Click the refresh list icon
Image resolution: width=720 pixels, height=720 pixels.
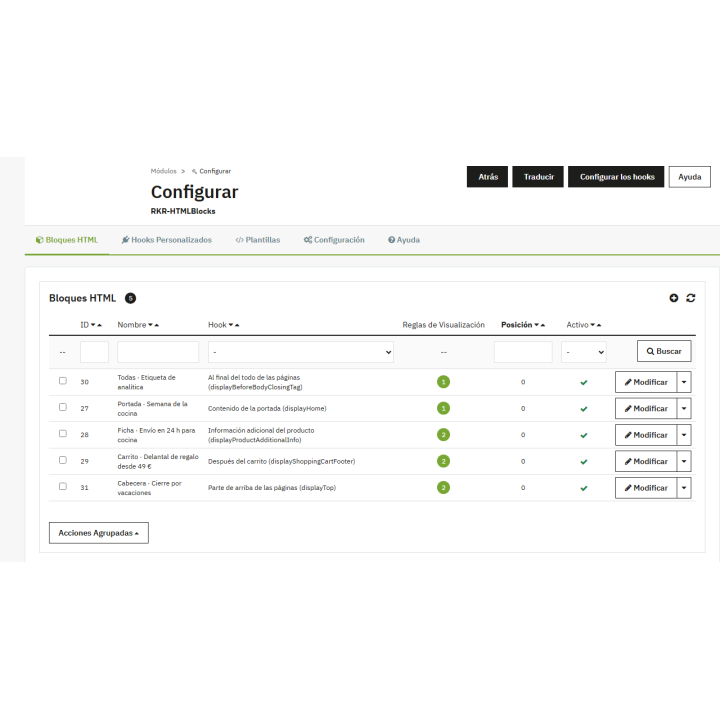click(x=690, y=298)
